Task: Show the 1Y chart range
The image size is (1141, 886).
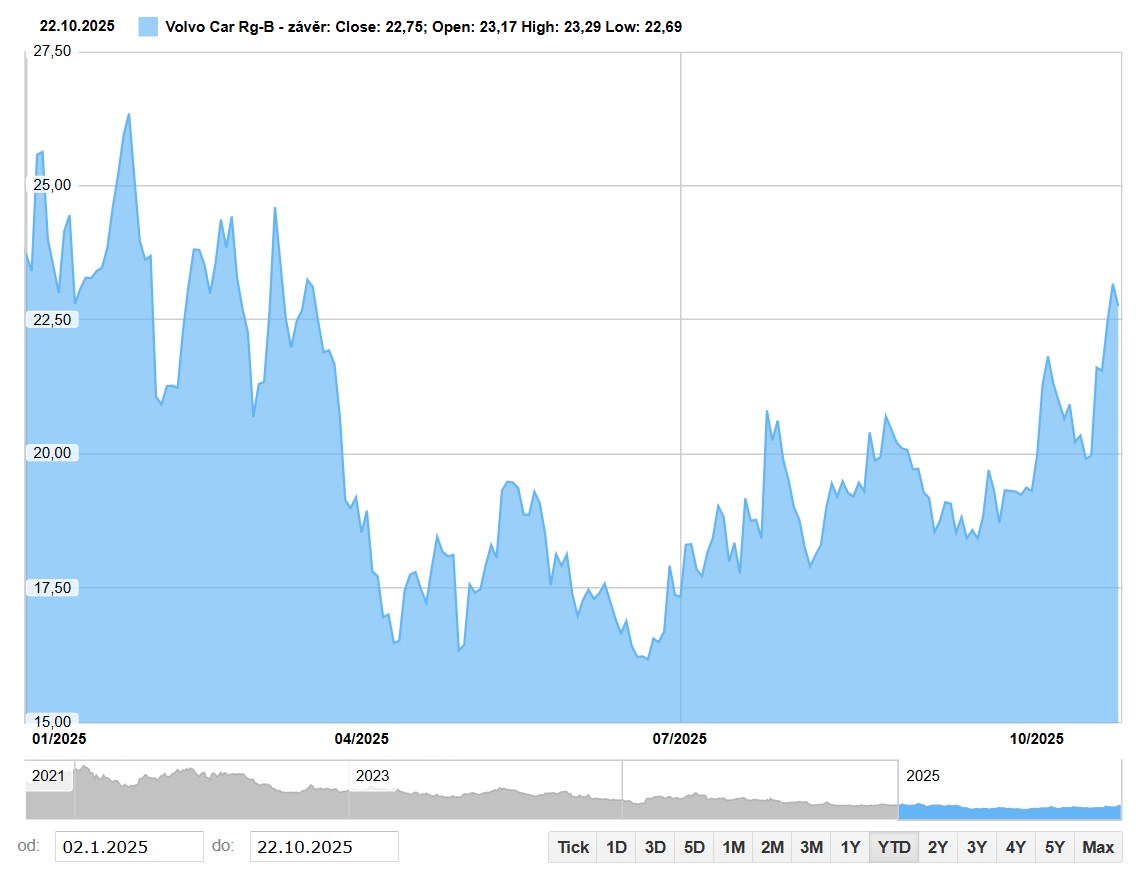Action: click(x=850, y=847)
